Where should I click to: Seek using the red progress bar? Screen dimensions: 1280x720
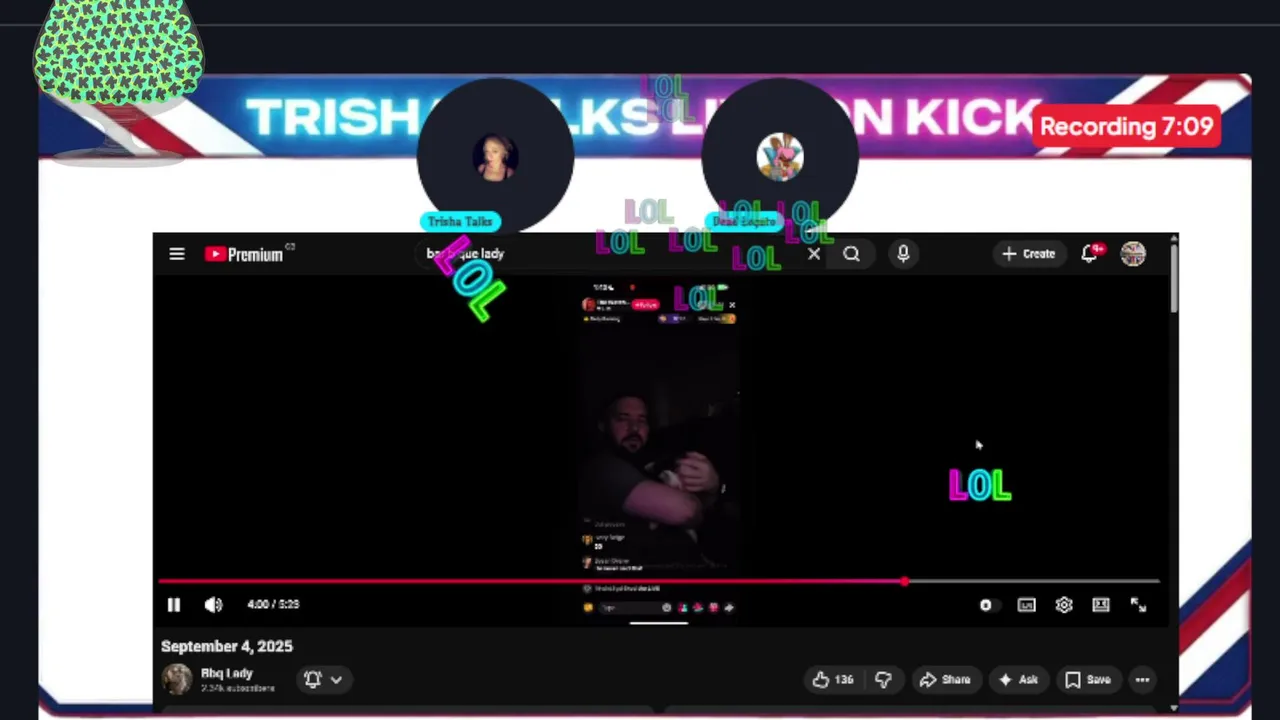[x=659, y=581]
